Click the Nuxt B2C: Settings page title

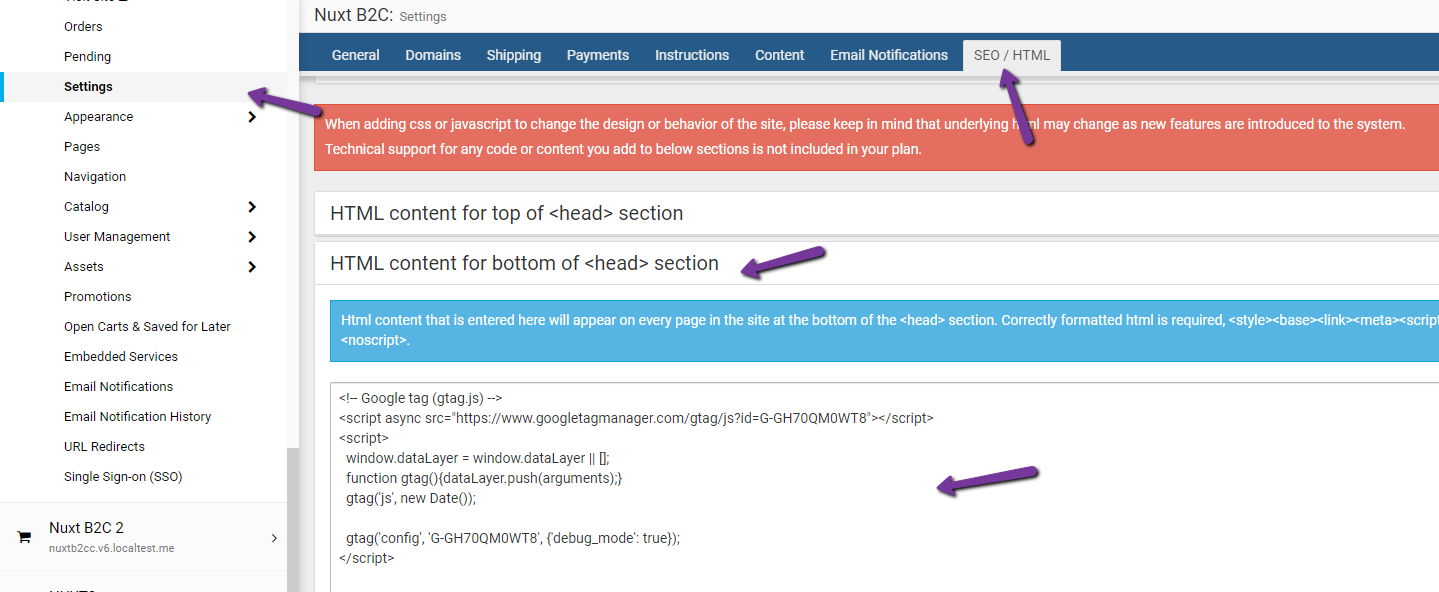[x=380, y=15]
